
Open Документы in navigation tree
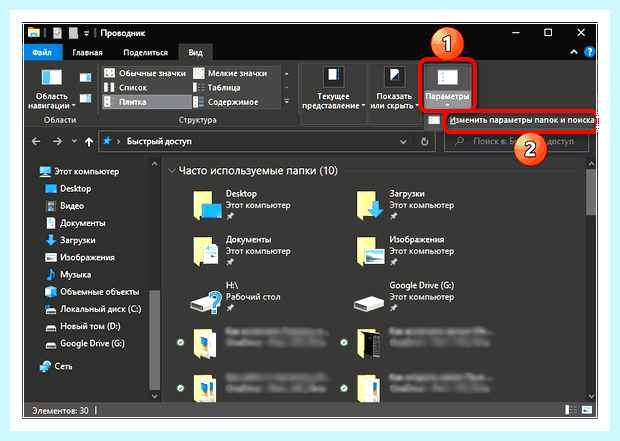(75, 223)
